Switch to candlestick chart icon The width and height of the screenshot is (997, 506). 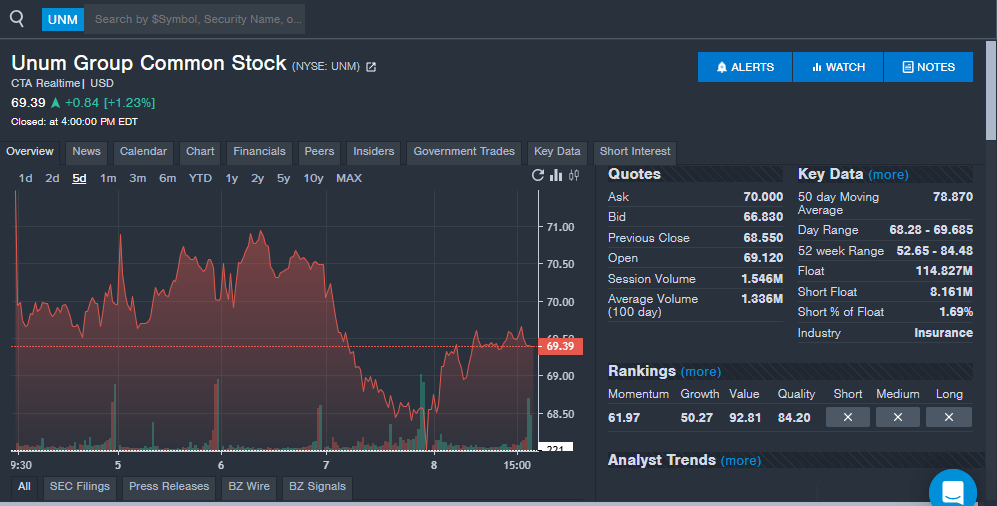pos(574,175)
